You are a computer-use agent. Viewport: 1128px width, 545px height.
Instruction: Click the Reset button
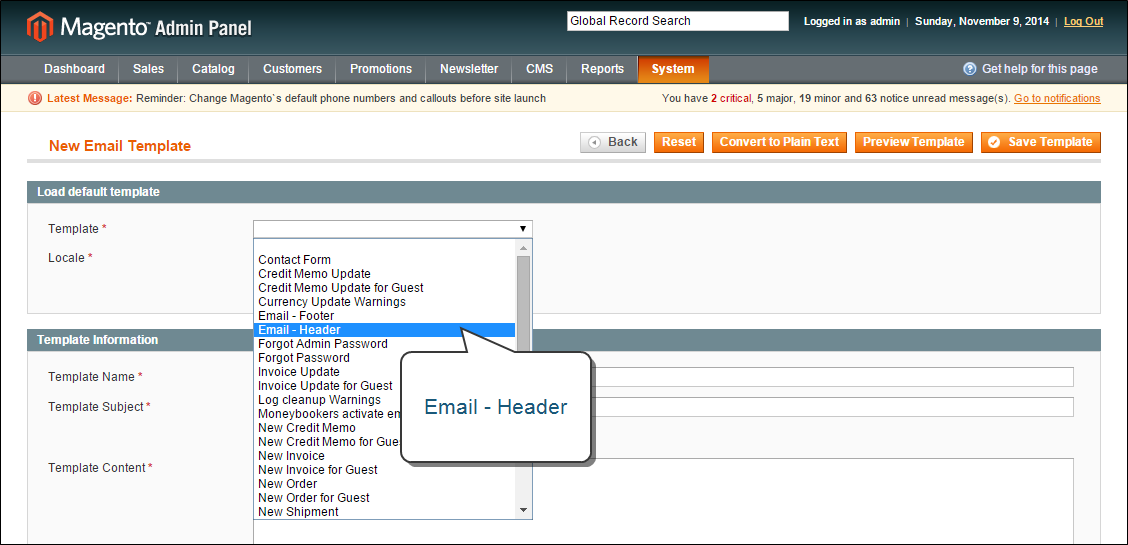(x=679, y=142)
